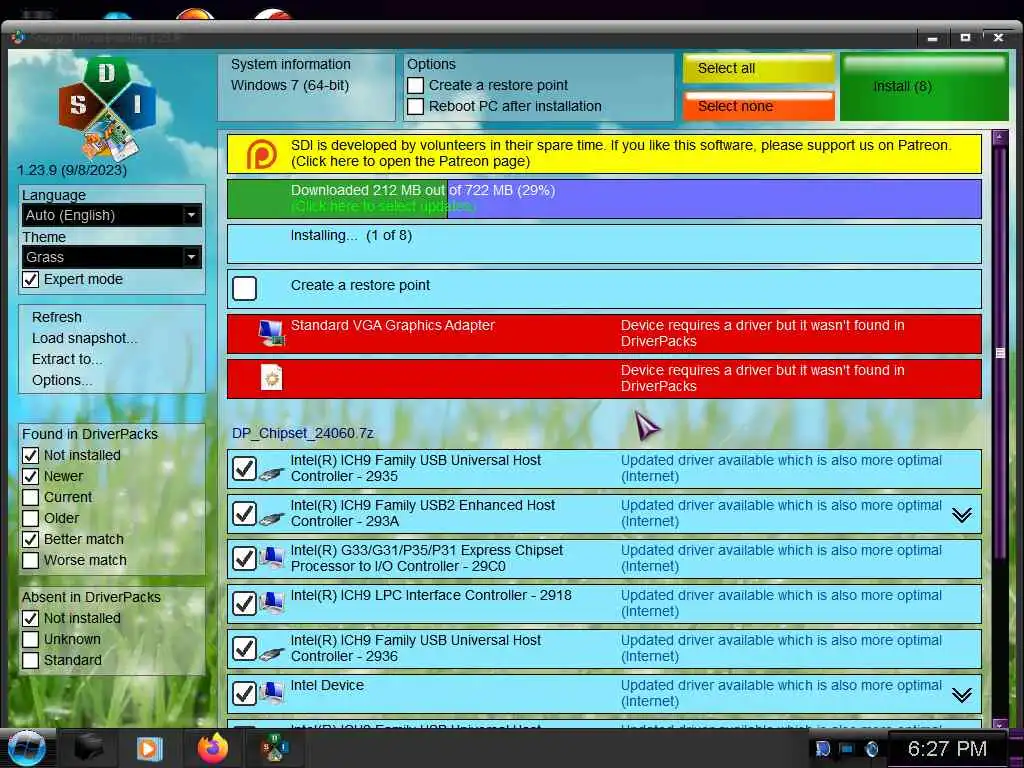Open the Windows Start orb
This screenshot has width=1024, height=768.
(25, 748)
